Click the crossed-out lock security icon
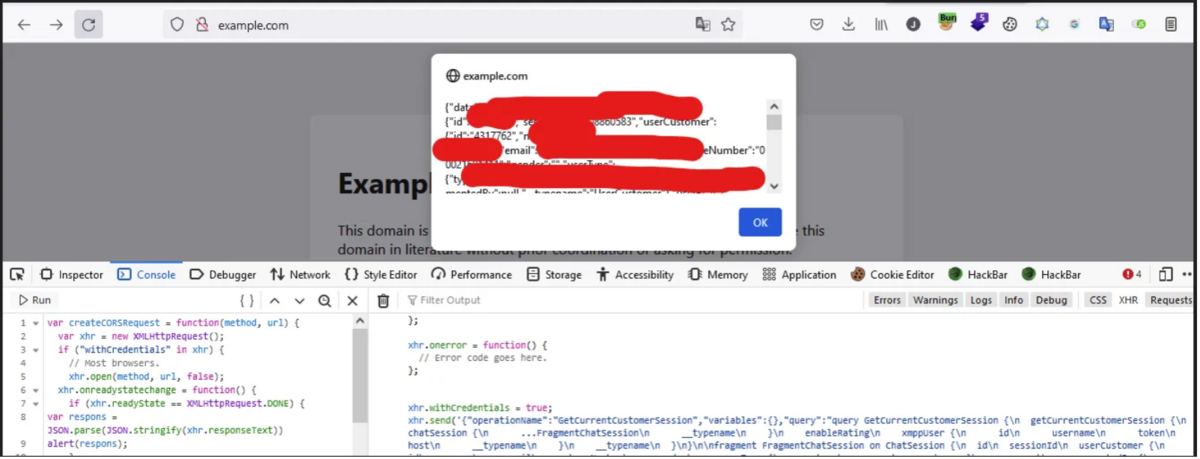1200x459 pixels. [202, 25]
